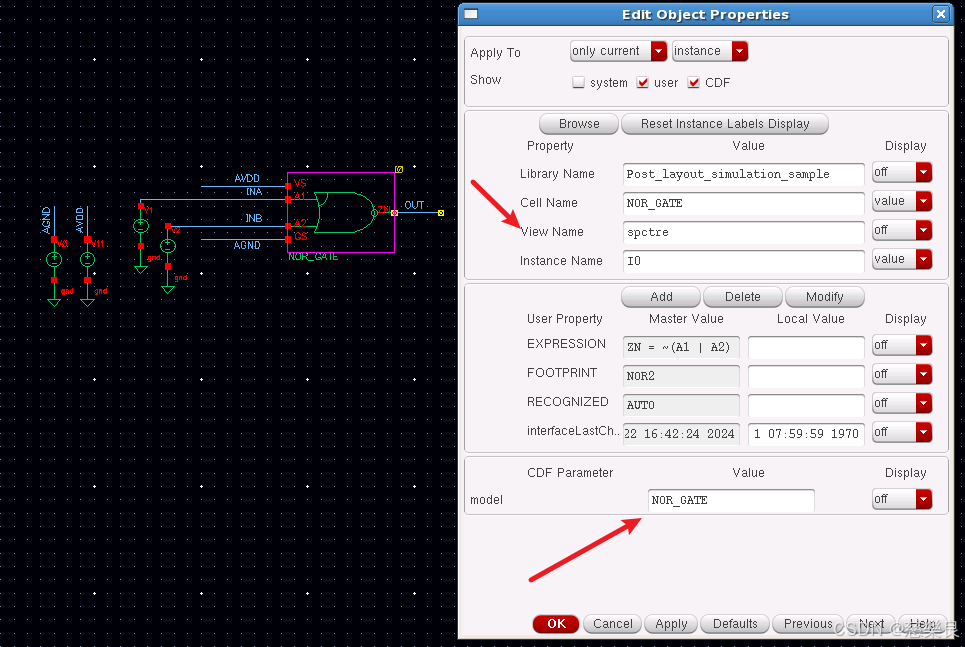Uncheck the CDF checkbox
The height and width of the screenshot is (647, 965).
[694, 83]
